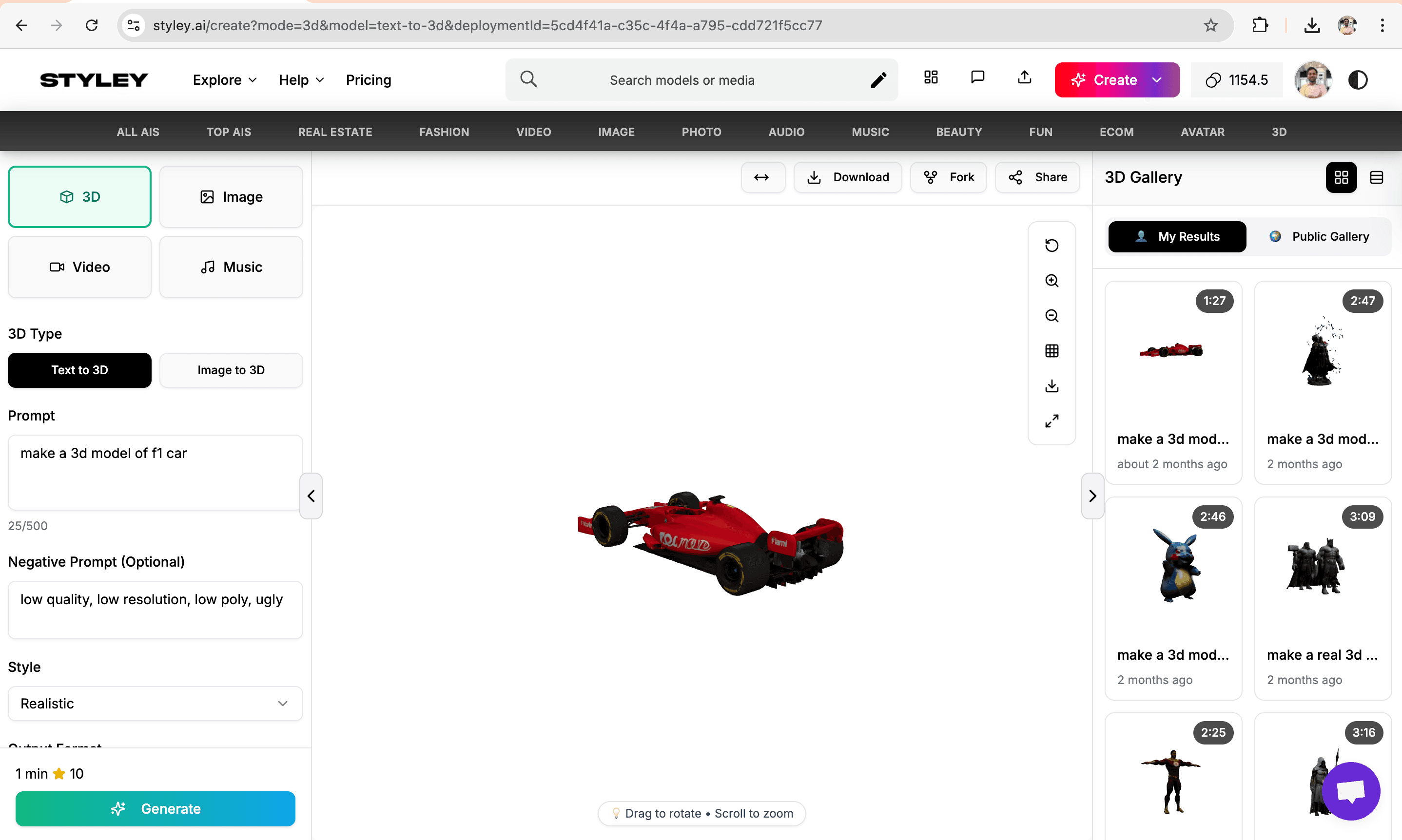Select Image to 3D type
The height and width of the screenshot is (840, 1402).
231,370
